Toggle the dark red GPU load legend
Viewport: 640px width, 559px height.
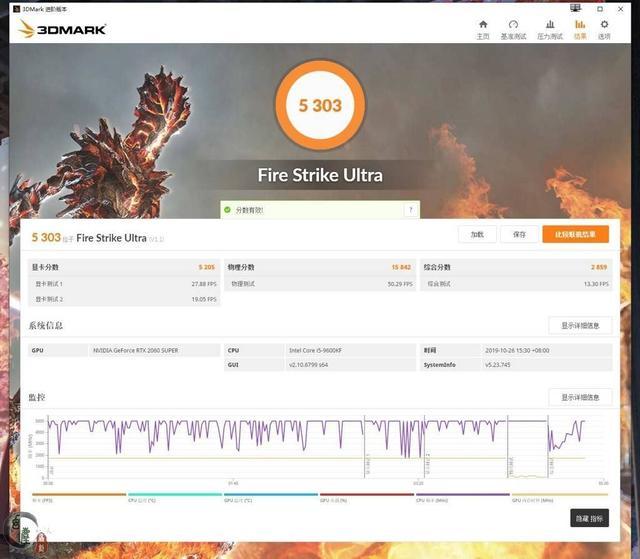[367, 497]
